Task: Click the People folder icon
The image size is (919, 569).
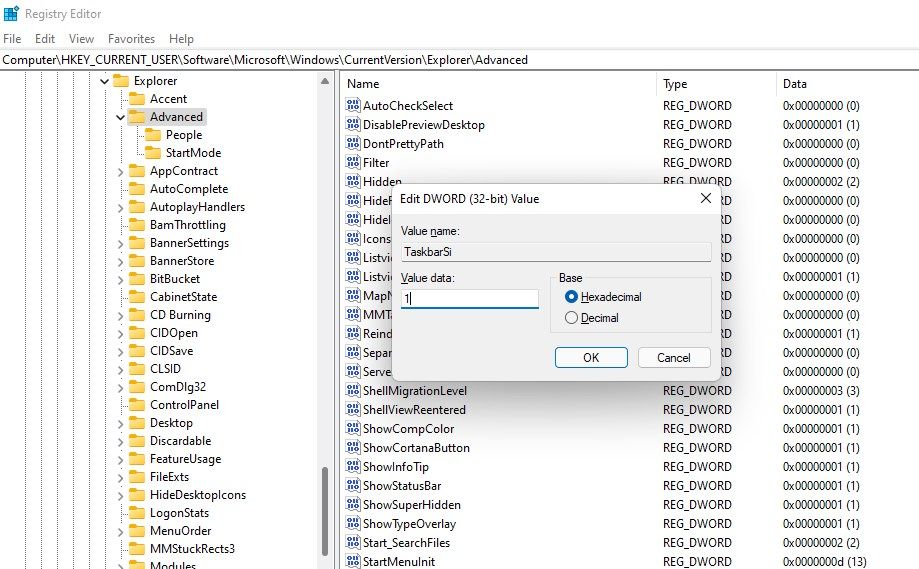Action: click(x=153, y=135)
